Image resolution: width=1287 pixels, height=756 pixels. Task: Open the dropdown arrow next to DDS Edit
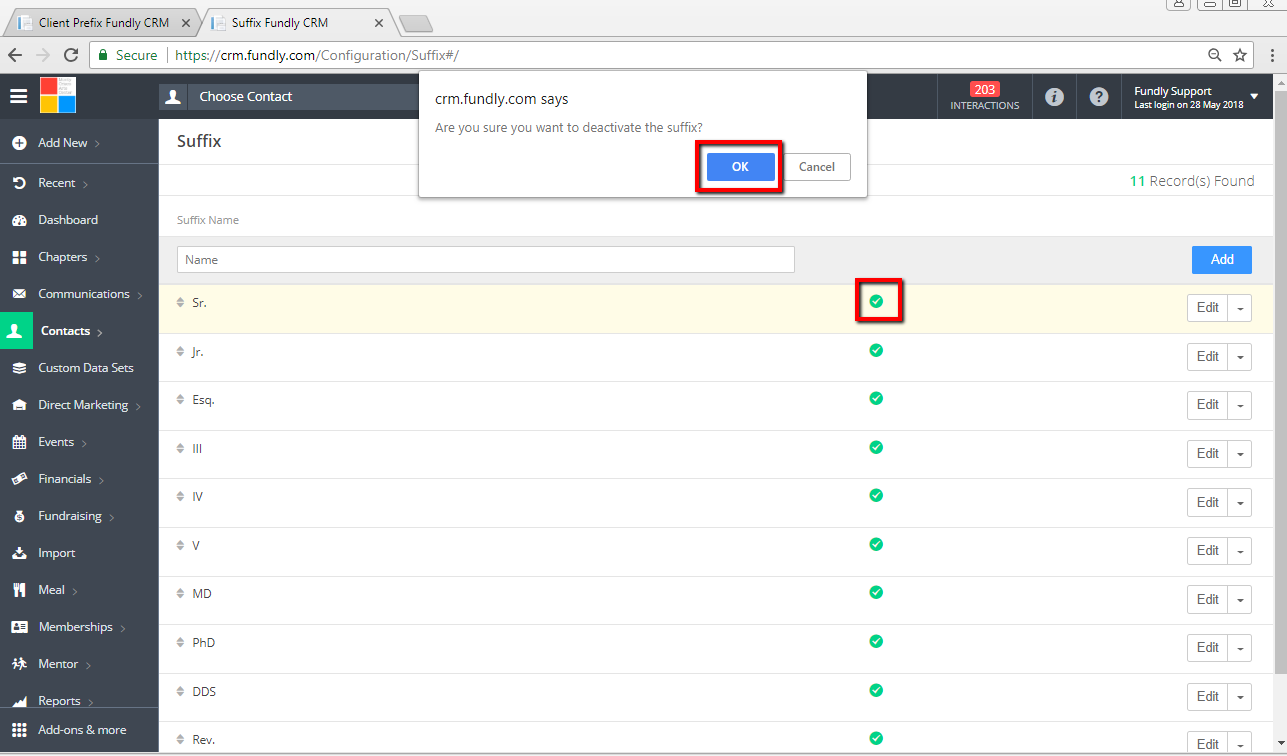[1240, 697]
